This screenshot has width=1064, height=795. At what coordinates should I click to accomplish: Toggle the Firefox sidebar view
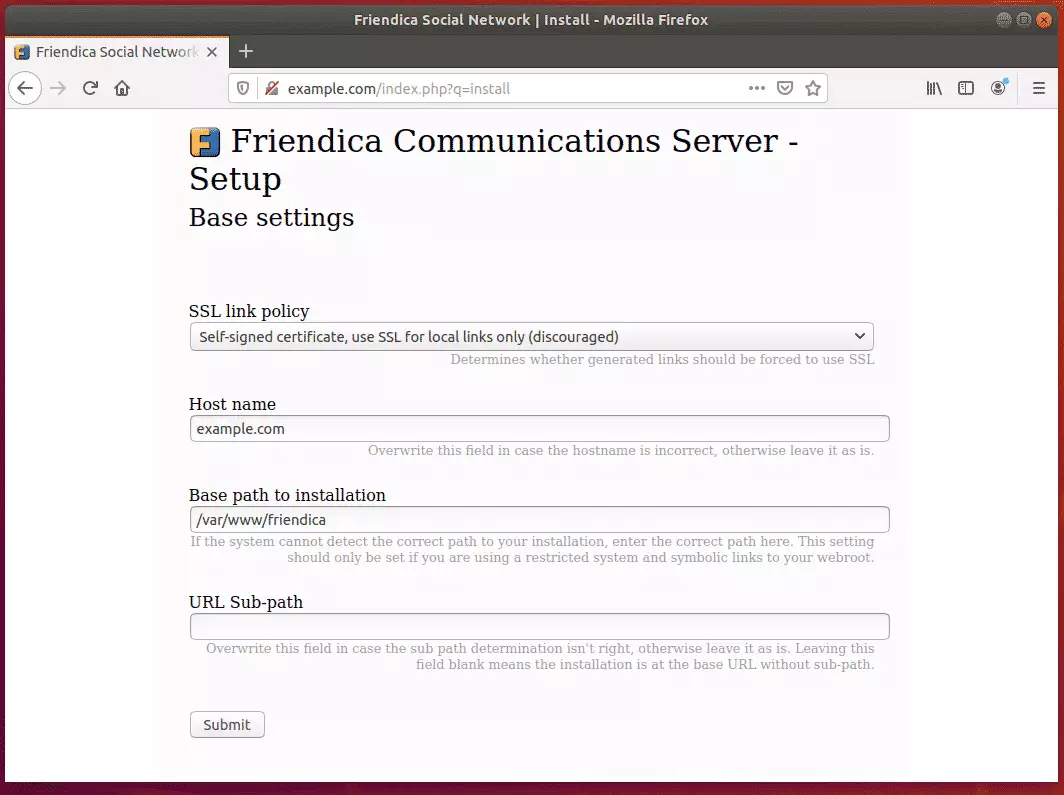pos(966,88)
